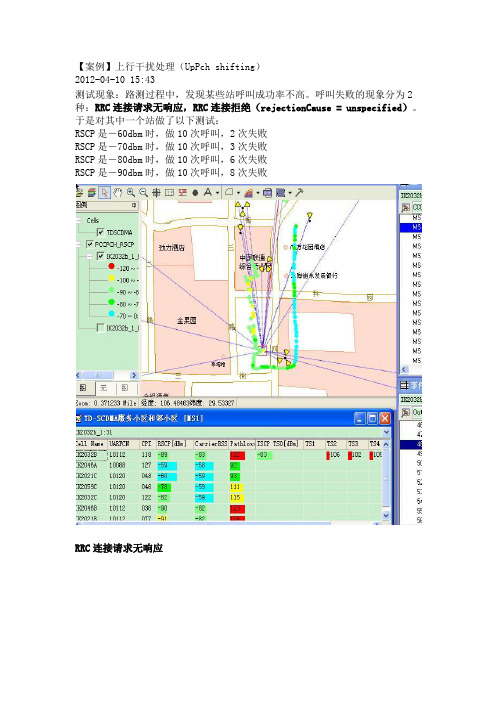Switch to the first tab below legend panel
The image size is (496, 702).
tap(83, 388)
